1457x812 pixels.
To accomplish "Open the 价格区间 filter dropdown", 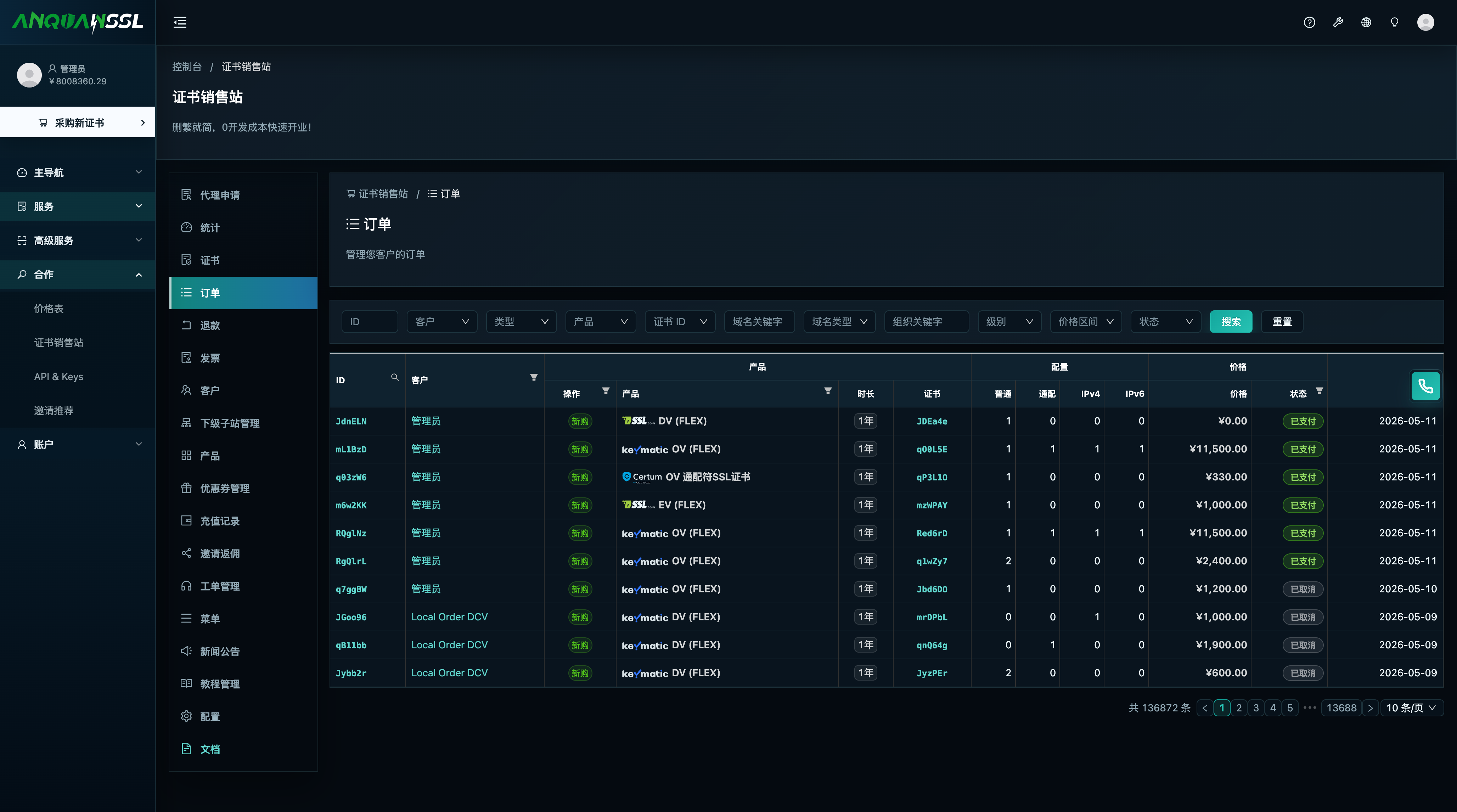I will [1085, 322].
